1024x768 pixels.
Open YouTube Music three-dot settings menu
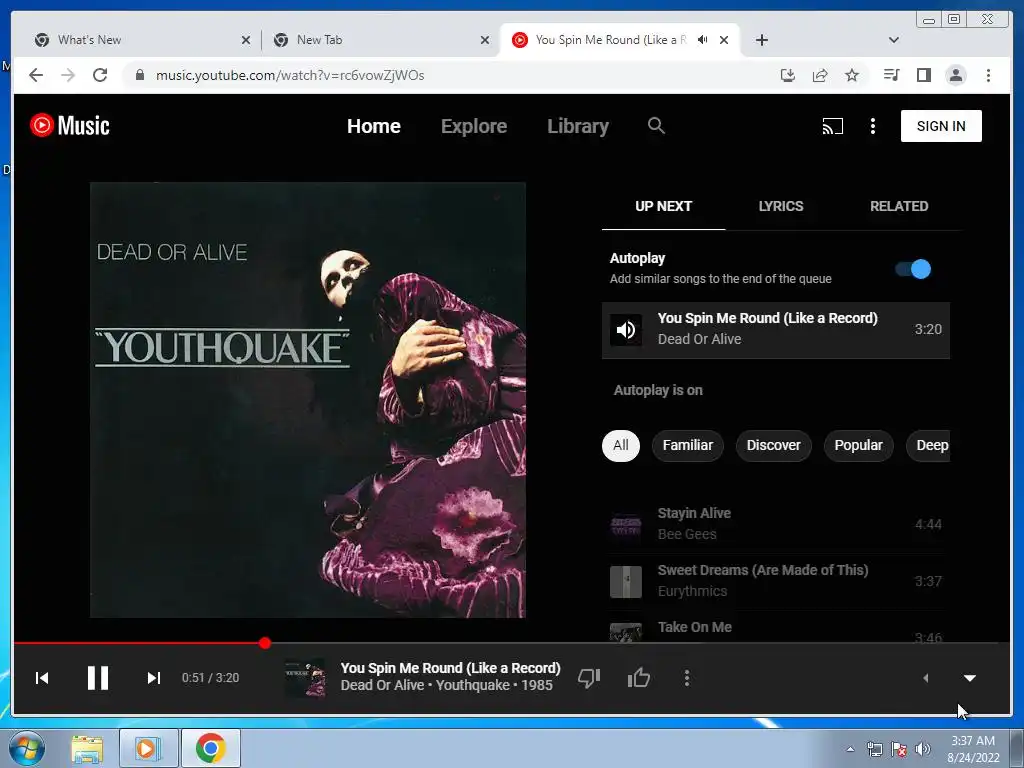point(872,126)
